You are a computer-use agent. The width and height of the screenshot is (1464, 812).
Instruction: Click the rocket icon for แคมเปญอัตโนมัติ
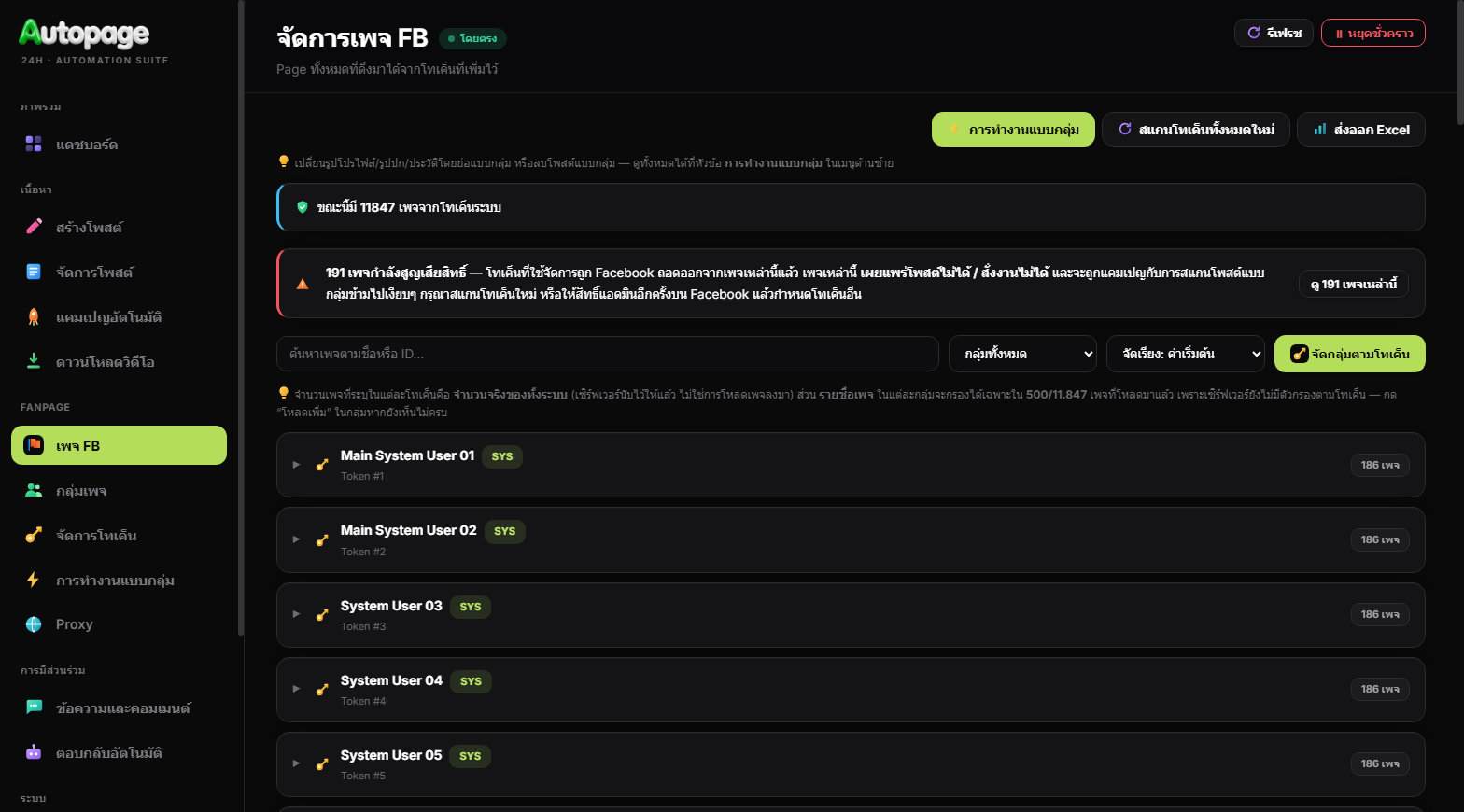click(x=34, y=316)
